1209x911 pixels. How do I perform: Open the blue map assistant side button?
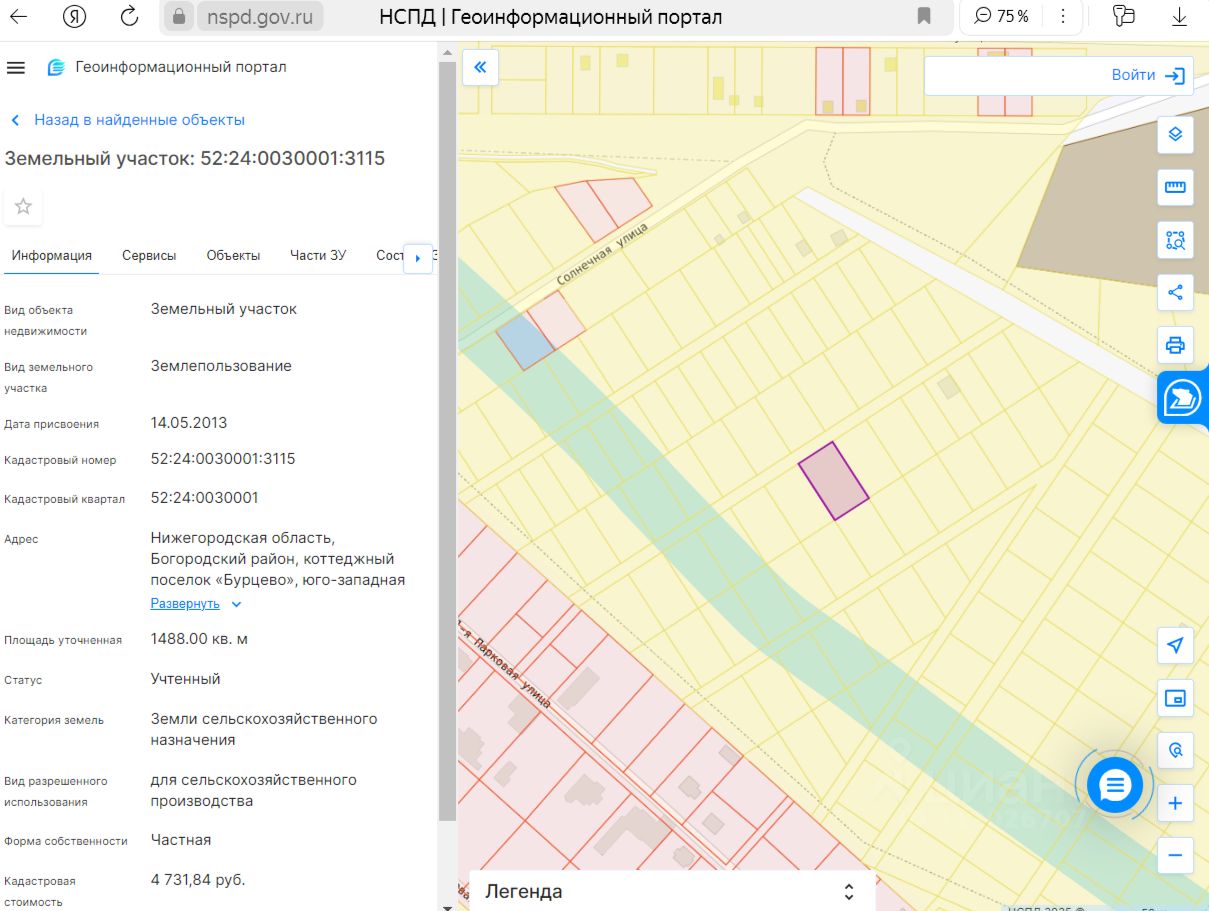tap(1183, 399)
